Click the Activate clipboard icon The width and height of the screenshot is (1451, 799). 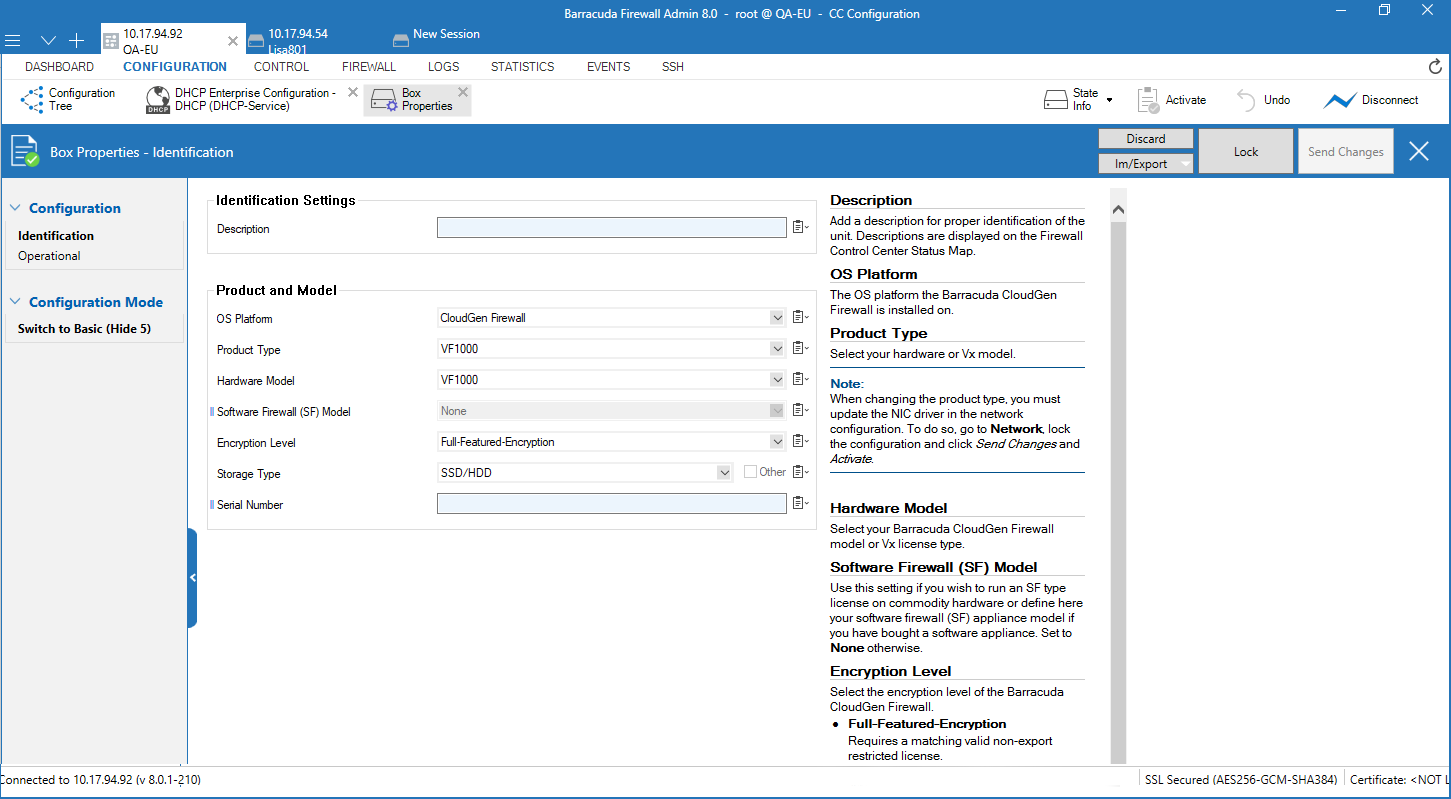click(x=1148, y=100)
